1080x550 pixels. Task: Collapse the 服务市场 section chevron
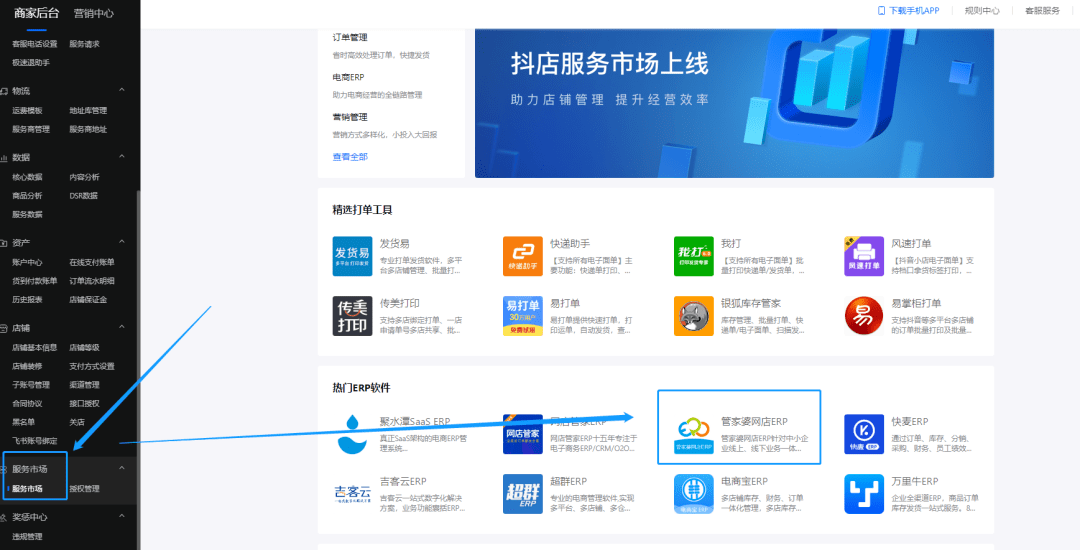click(122, 468)
